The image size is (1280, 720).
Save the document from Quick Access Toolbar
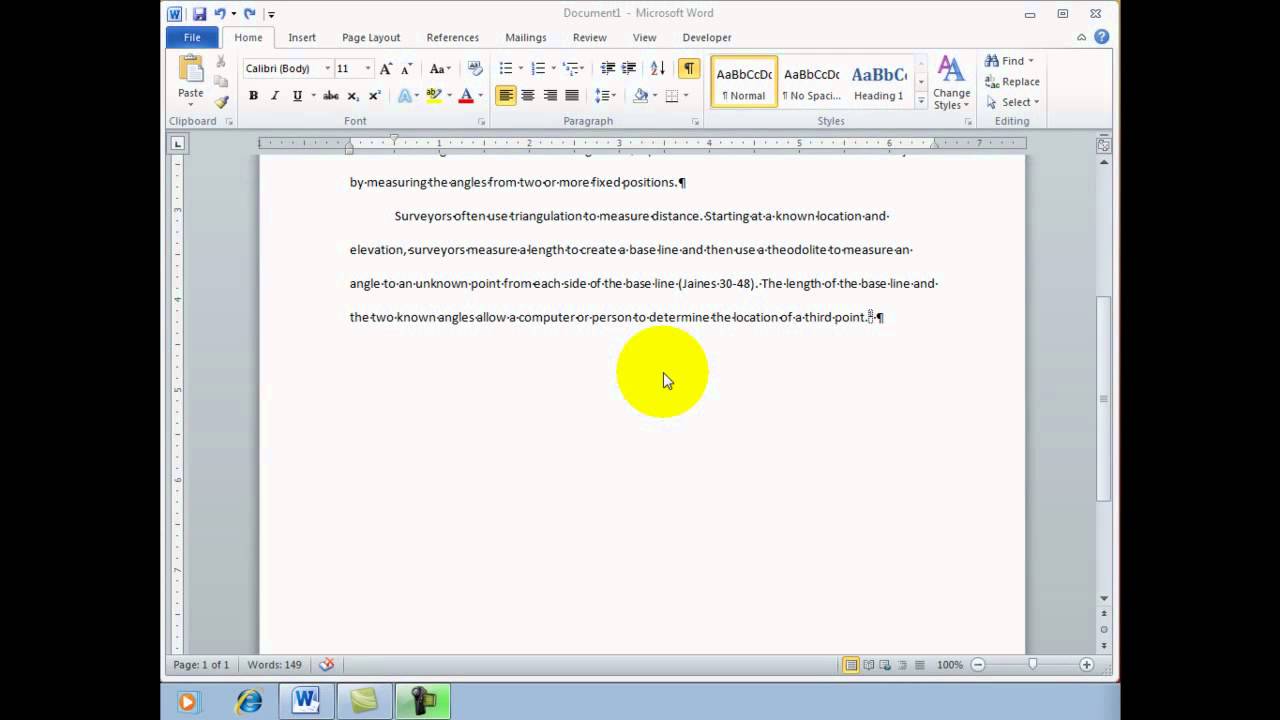pyautogui.click(x=199, y=14)
